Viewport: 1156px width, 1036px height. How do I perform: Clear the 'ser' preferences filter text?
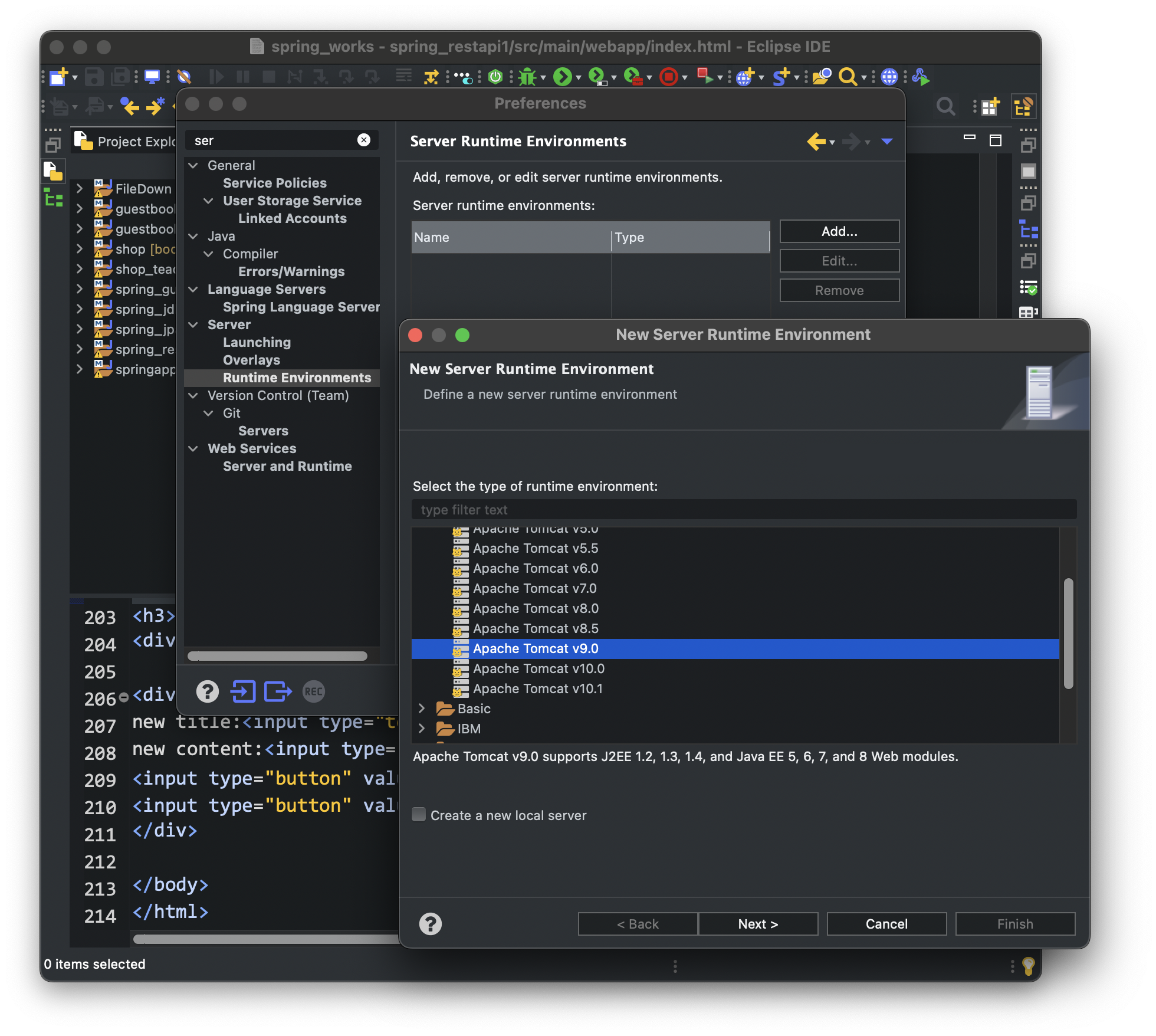coord(364,140)
